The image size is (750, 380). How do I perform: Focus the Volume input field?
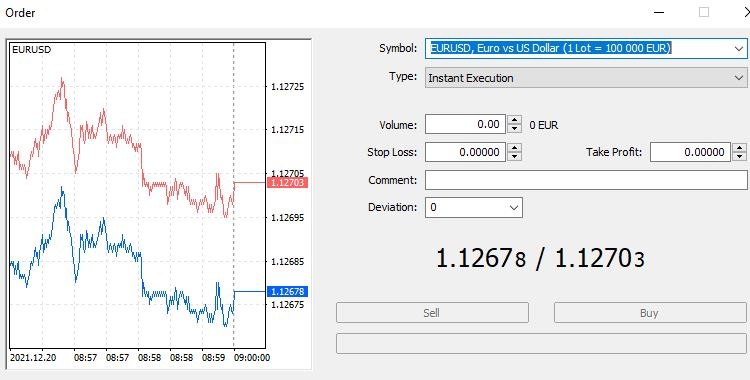[465, 124]
